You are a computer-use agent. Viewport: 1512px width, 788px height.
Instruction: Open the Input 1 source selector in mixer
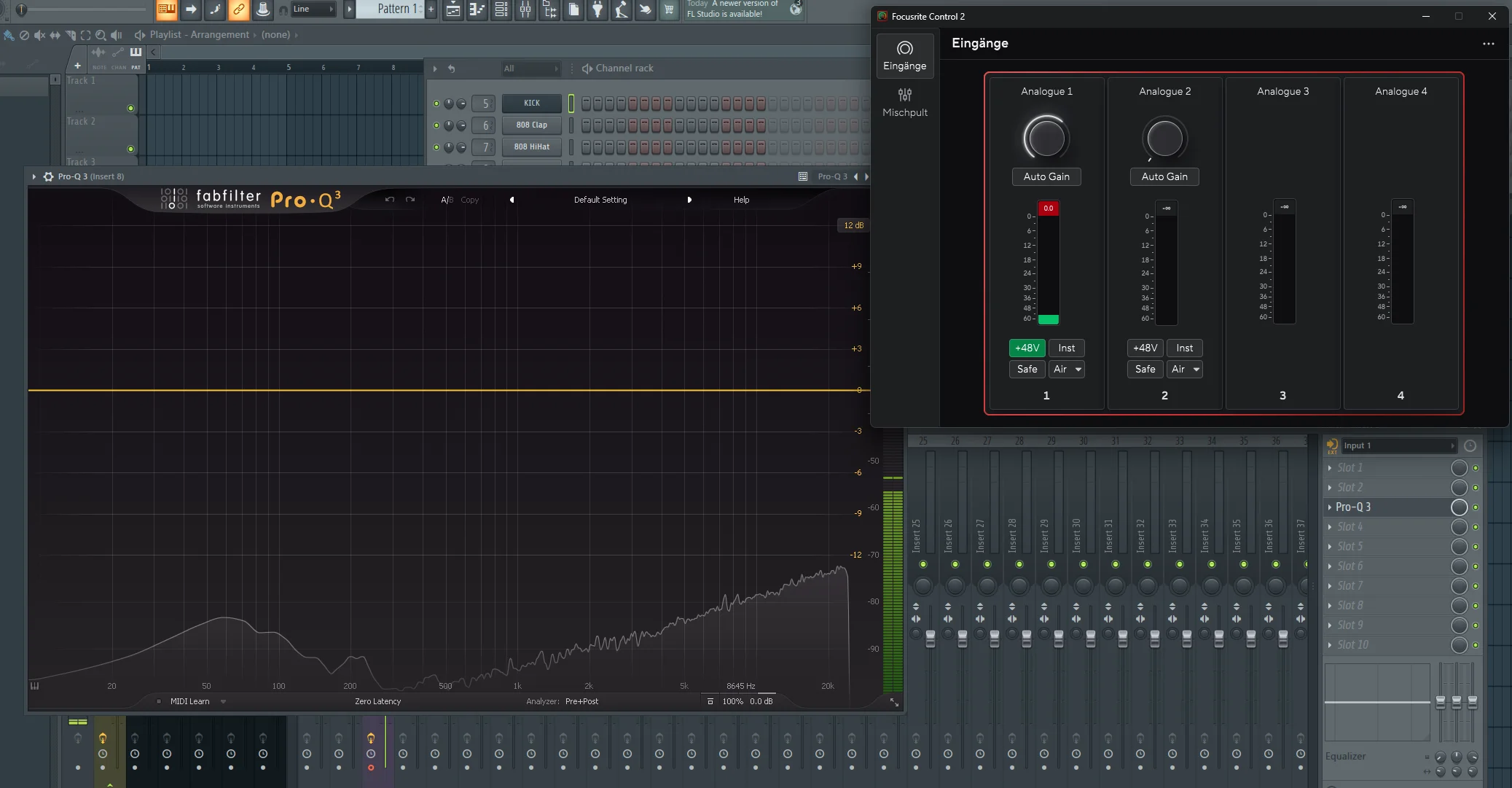click(x=1398, y=445)
